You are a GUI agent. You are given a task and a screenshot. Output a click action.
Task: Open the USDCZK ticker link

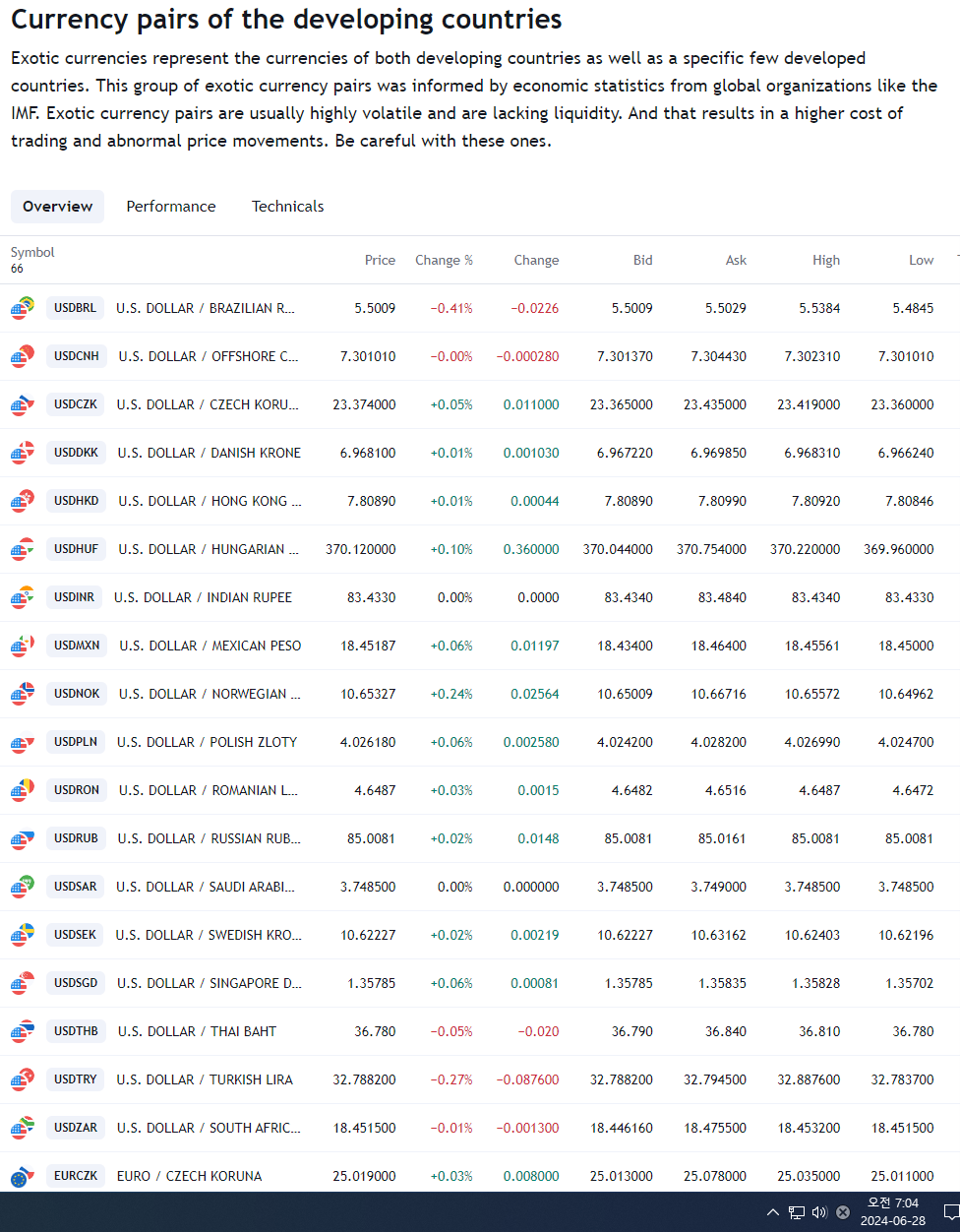point(75,404)
